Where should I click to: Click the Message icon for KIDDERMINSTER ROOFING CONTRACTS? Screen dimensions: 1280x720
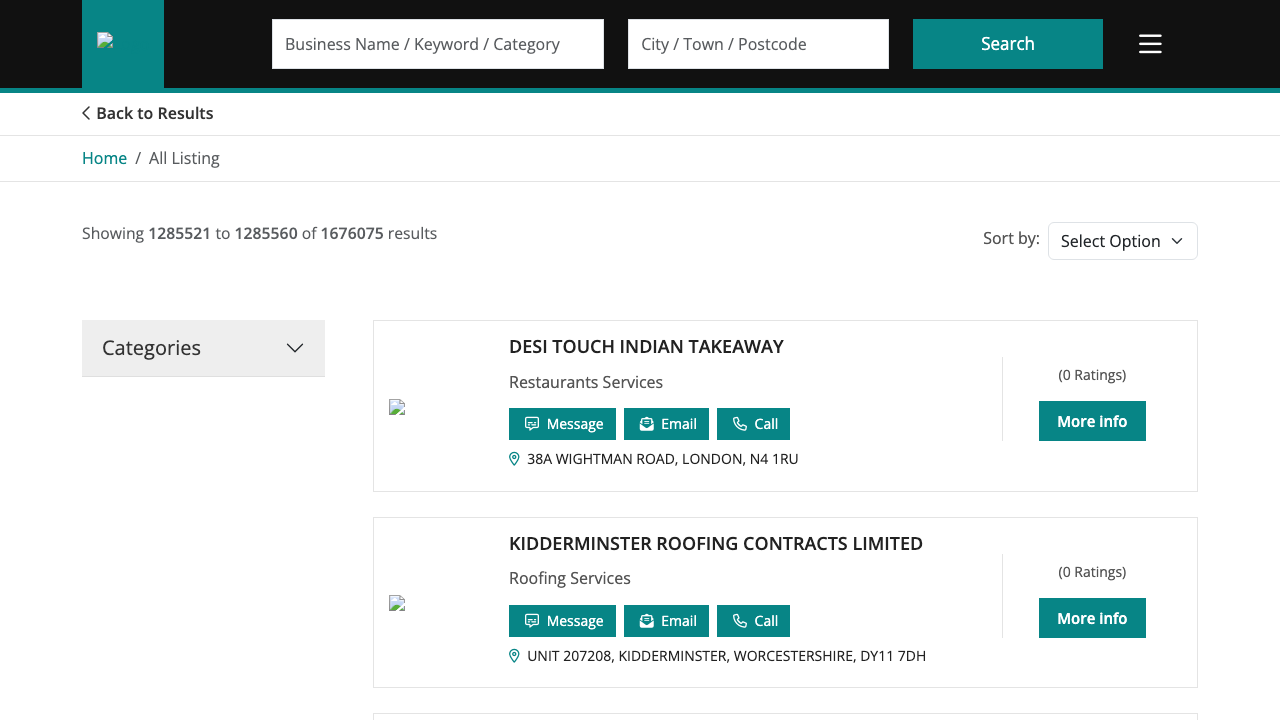pos(532,621)
